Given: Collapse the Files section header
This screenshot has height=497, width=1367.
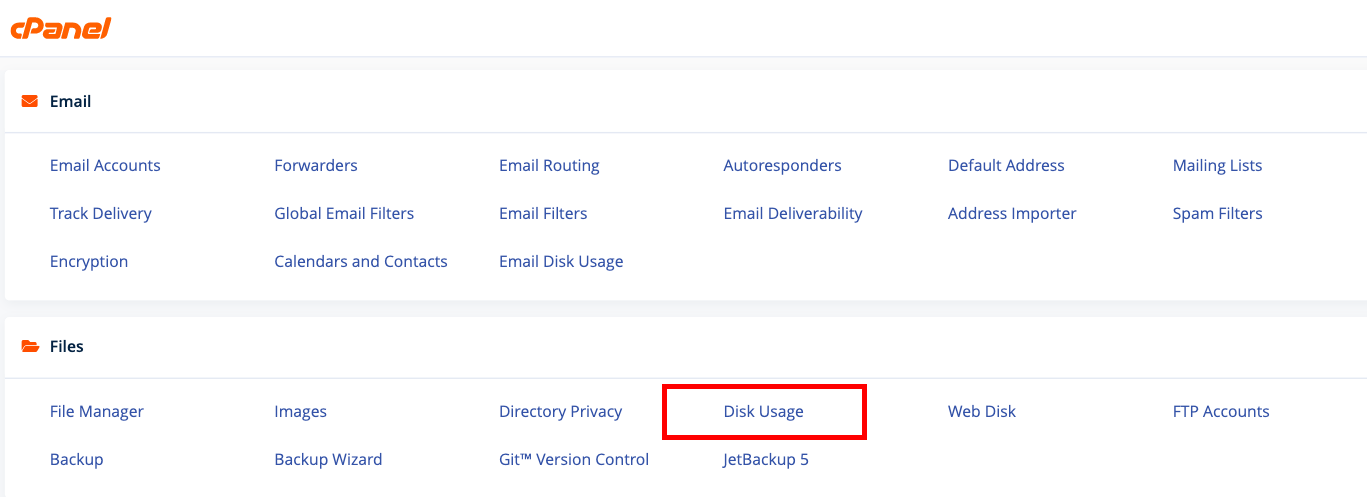Looking at the screenshot, I should [x=686, y=346].
